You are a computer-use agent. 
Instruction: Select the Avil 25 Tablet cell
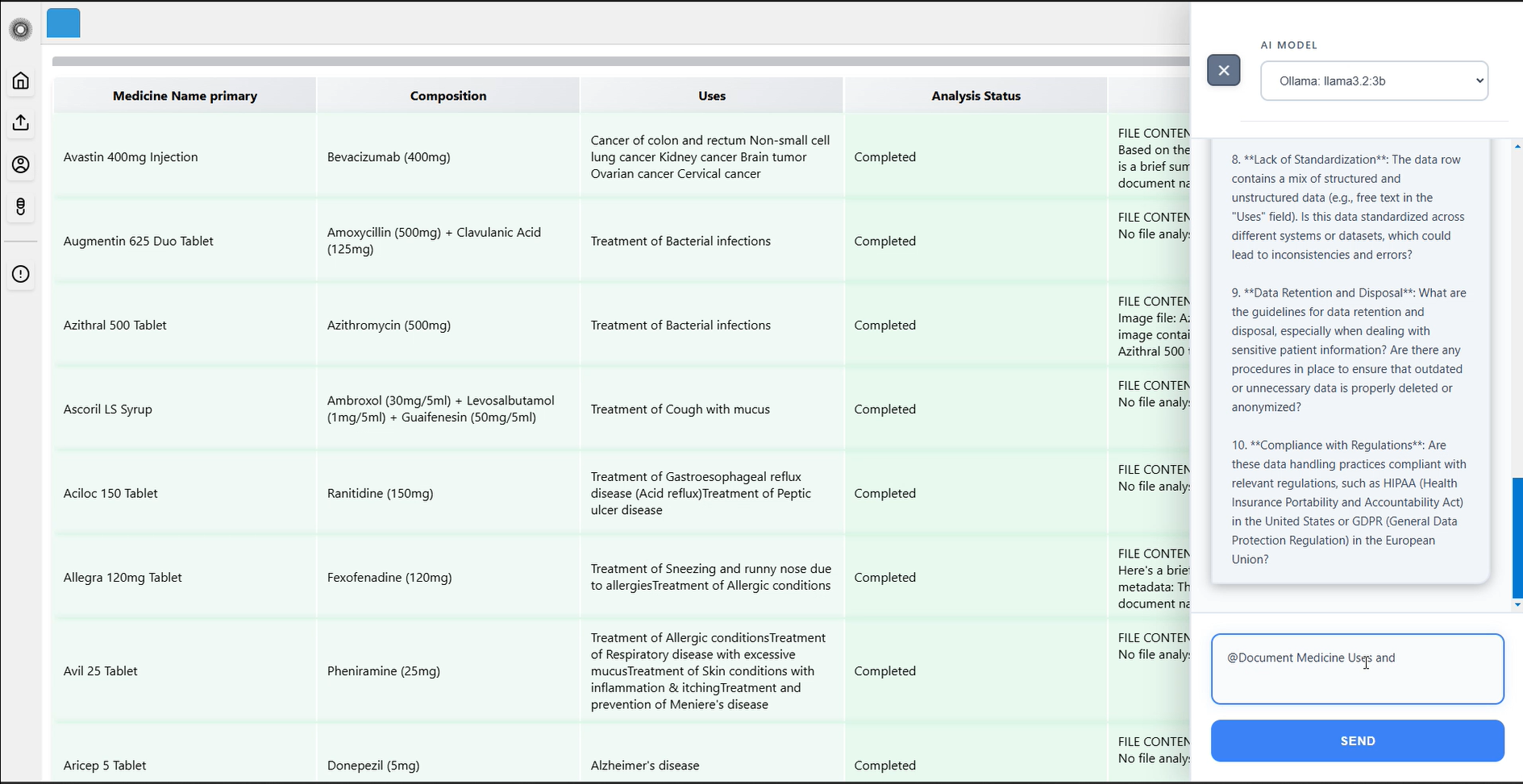tap(185, 671)
